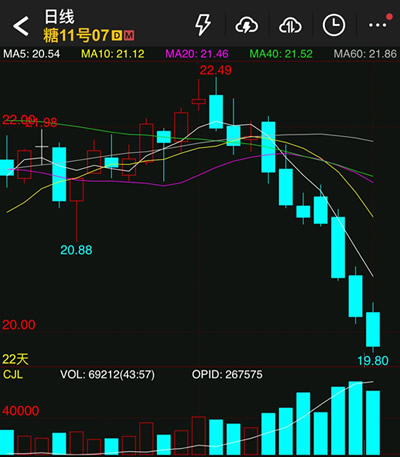Select the 糖11号07 contract title
This screenshot has height=457, width=400.
(76, 35)
